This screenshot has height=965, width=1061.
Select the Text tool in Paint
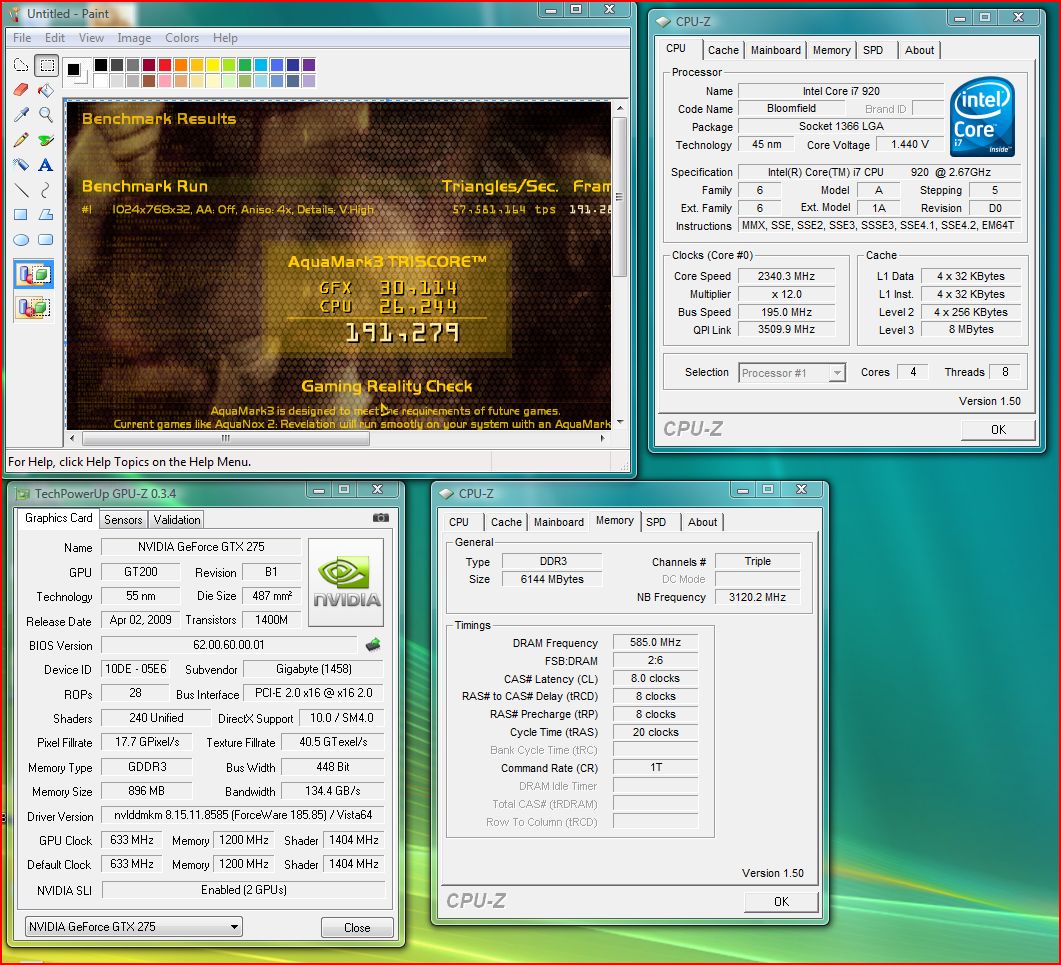pos(46,164)
